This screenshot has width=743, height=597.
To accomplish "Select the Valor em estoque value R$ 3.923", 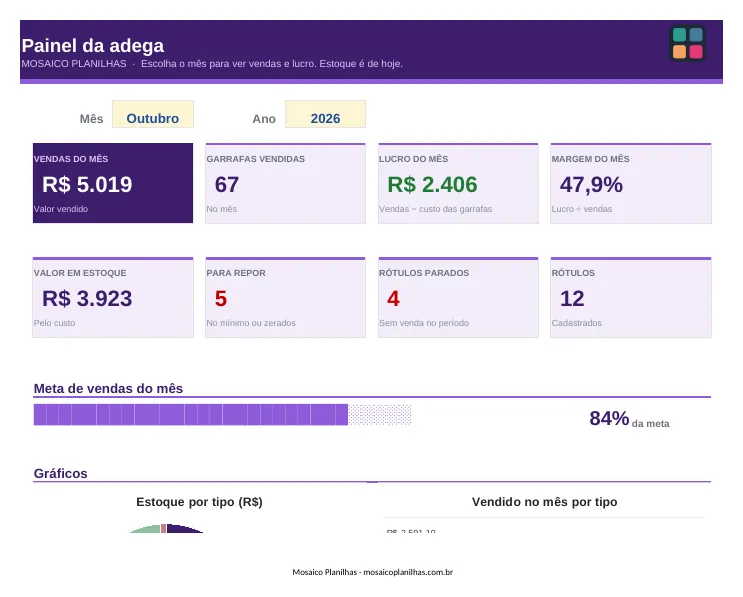I will pos(87,298).
